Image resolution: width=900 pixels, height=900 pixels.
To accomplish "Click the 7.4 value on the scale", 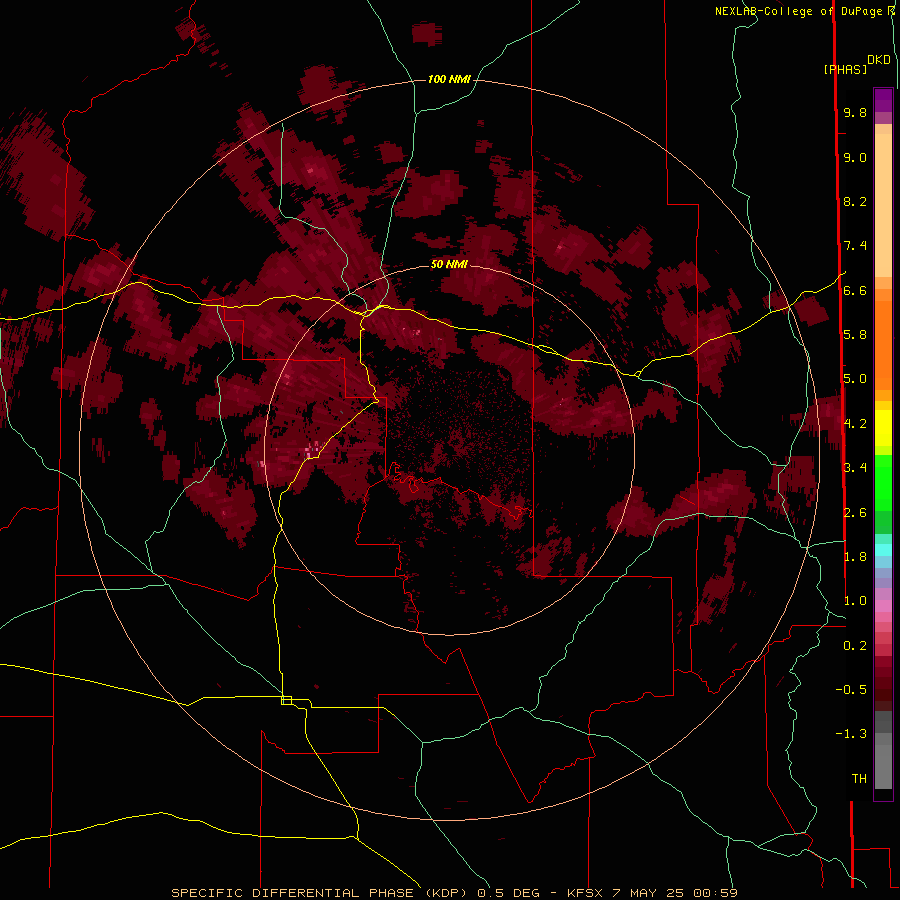I will 855,246.
